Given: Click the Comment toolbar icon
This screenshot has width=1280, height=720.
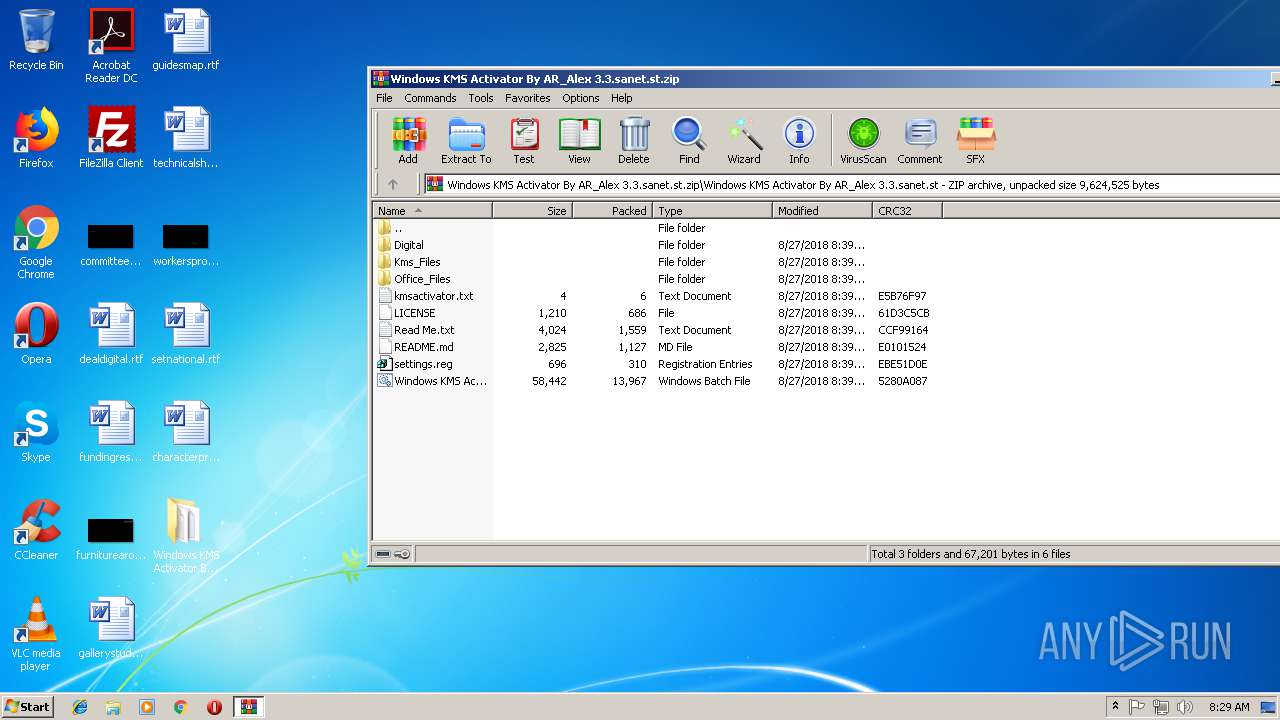Looking at the screenshot, I should [920, 140].
